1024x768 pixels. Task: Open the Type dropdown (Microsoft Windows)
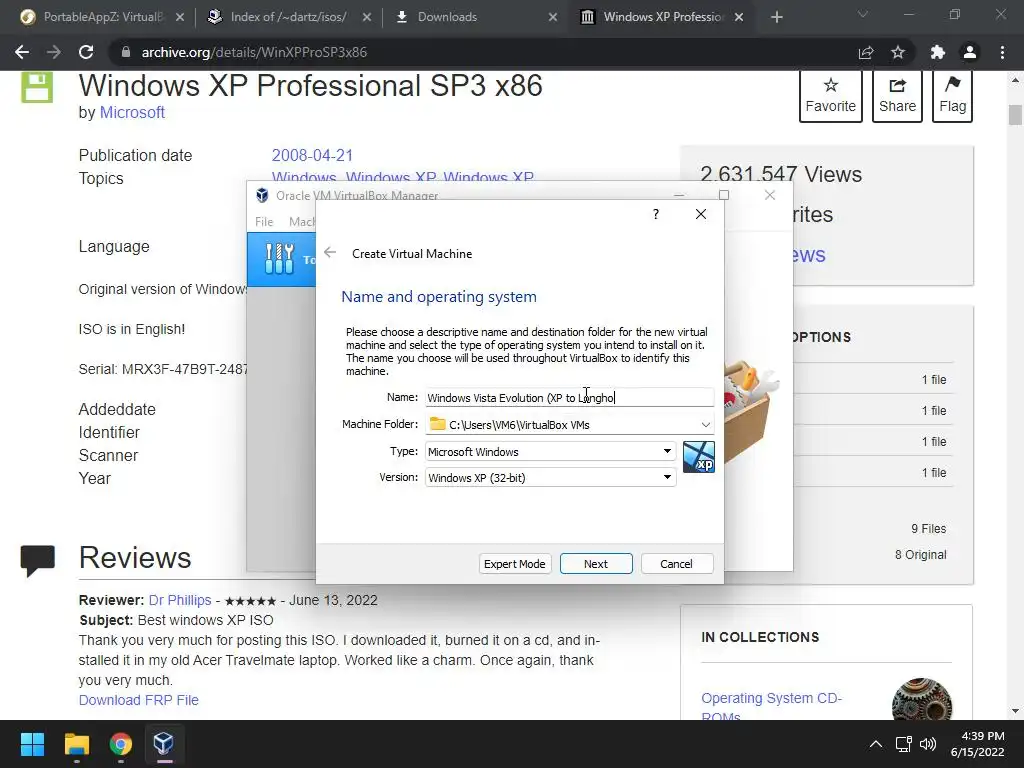coord(551,451)
